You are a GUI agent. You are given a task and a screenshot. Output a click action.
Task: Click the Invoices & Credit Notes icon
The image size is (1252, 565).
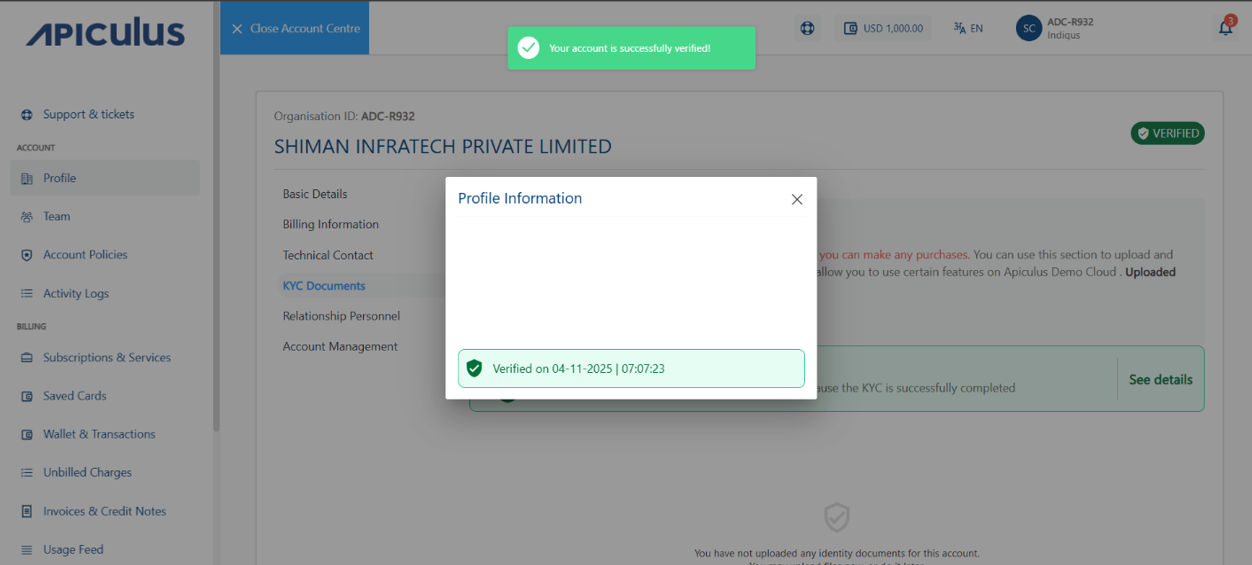pos(27,511)
